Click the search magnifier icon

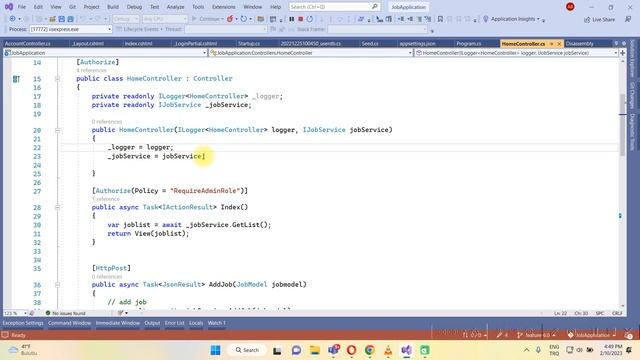click(374, 7)
